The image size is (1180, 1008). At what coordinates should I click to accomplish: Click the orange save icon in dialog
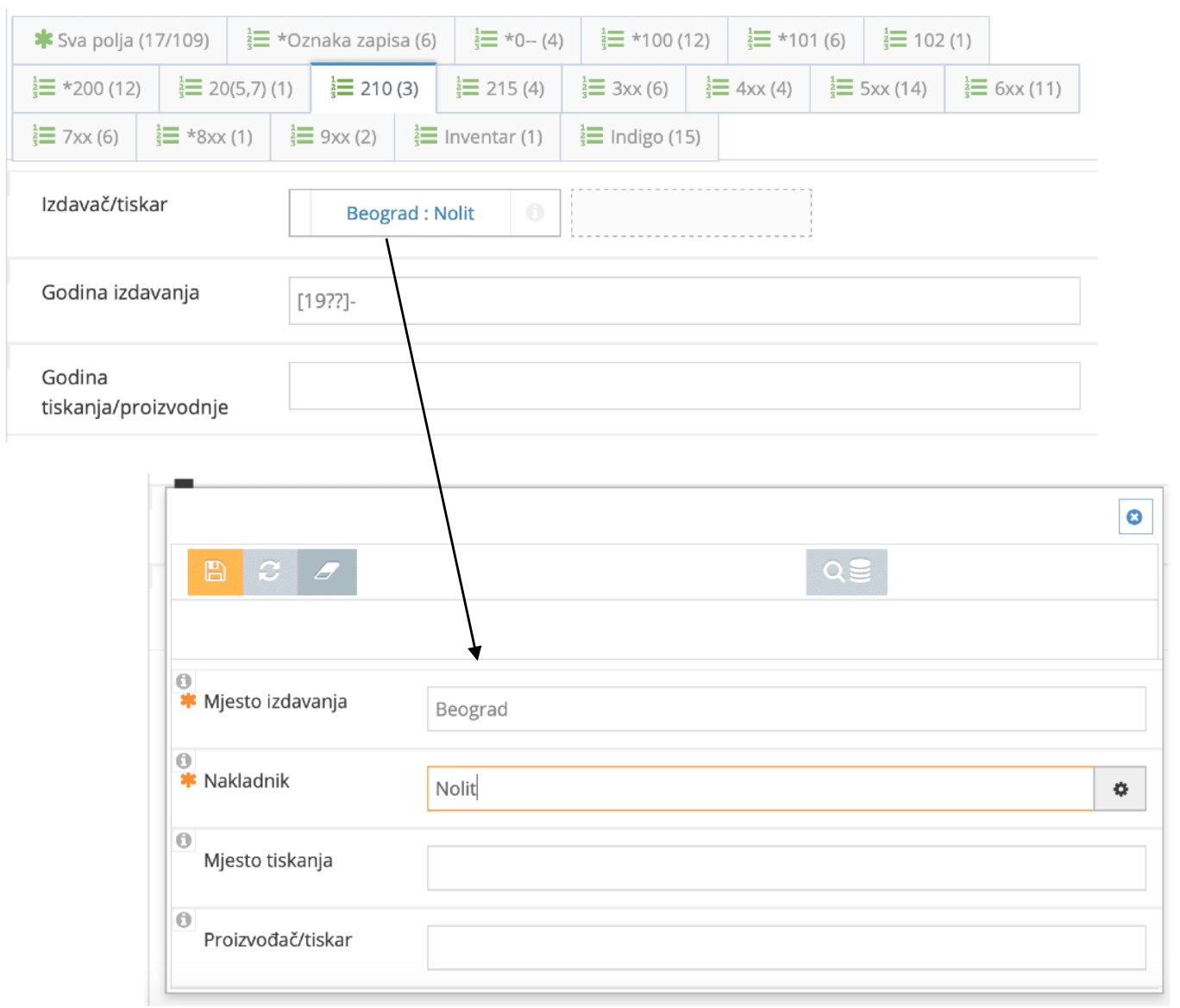point(215,572)
